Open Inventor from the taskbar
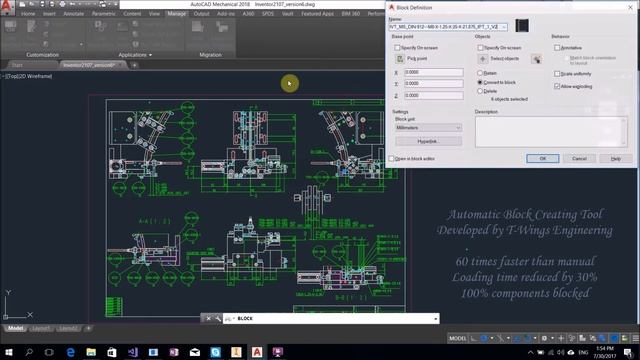The width and height of the screenshot is (640, 360). (236, 352)
